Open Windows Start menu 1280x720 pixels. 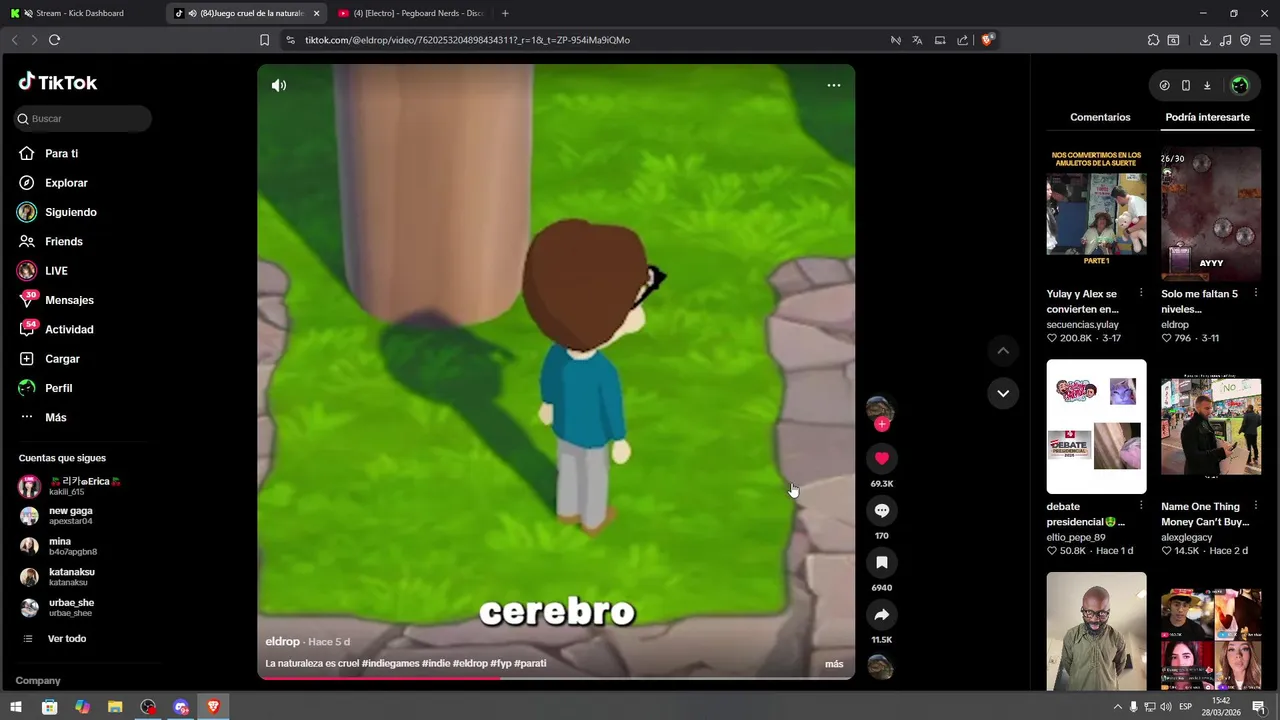coord(17,707)
